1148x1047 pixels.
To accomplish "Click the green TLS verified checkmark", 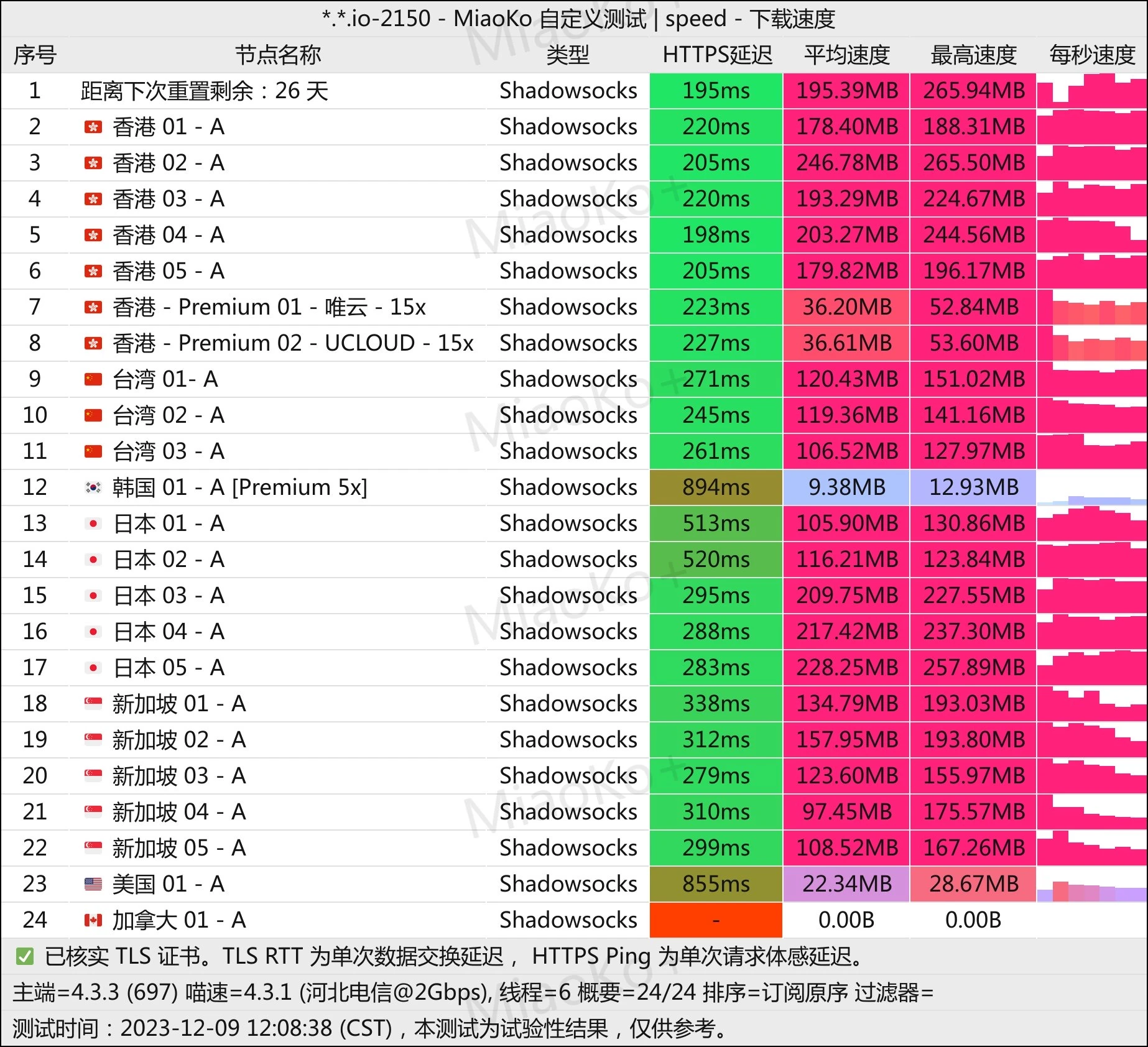I will 25,956.
